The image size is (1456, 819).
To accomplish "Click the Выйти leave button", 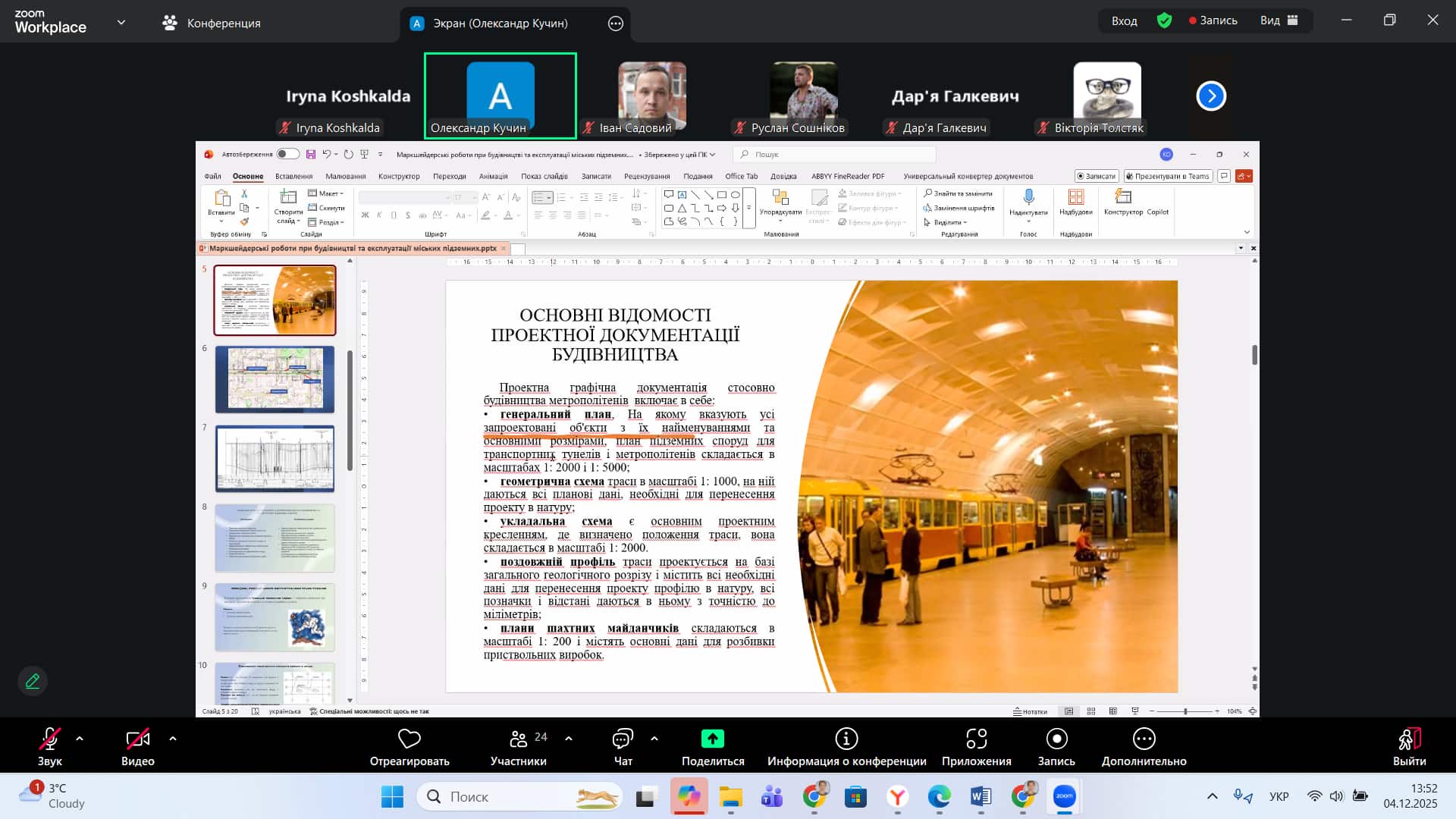I will tap(1409, 739).
